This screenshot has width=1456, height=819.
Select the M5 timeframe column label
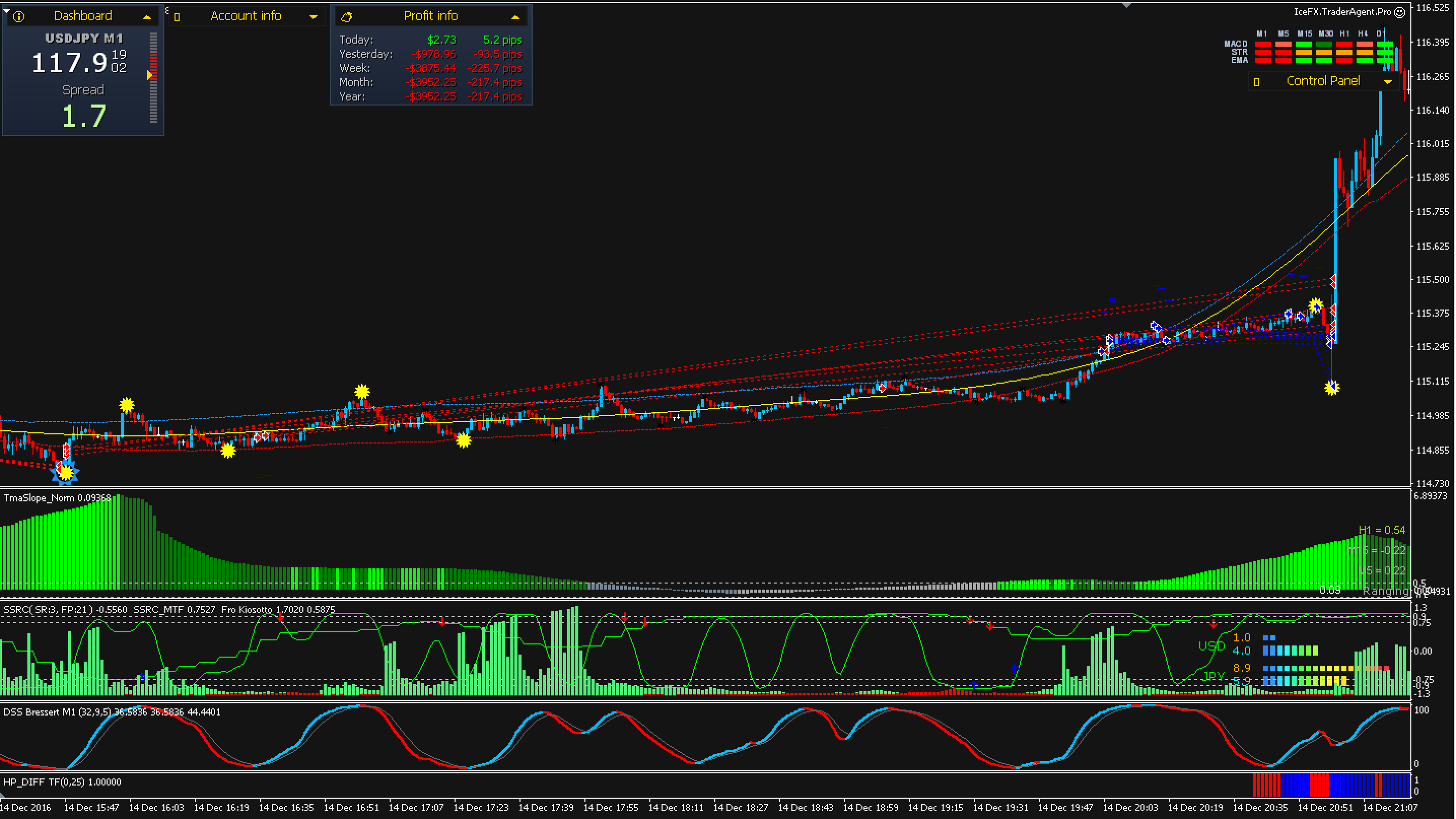point(1283,34)
